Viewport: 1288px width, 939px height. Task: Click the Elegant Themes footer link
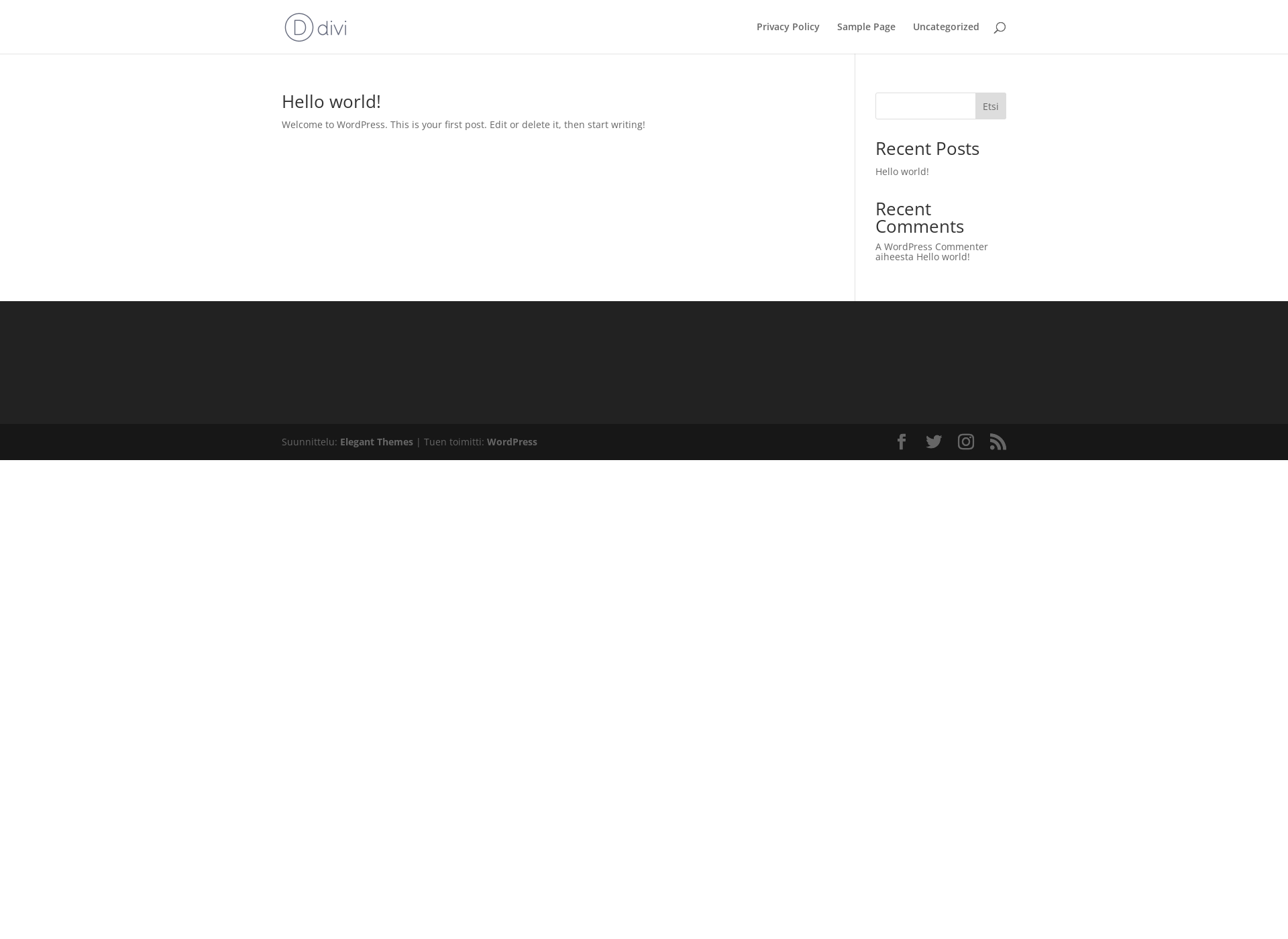coord(376,441)
